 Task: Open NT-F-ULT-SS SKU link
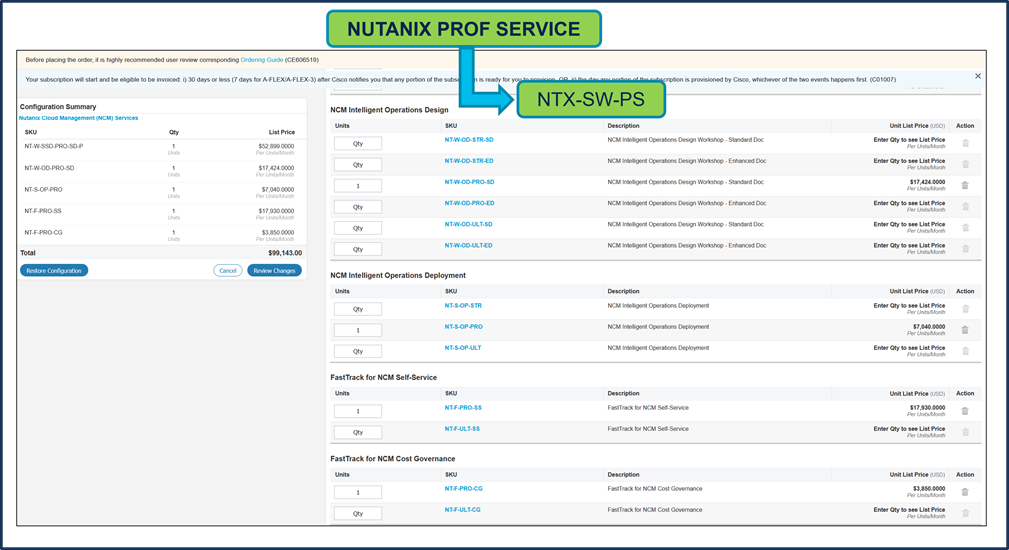[x=462, y=429]
